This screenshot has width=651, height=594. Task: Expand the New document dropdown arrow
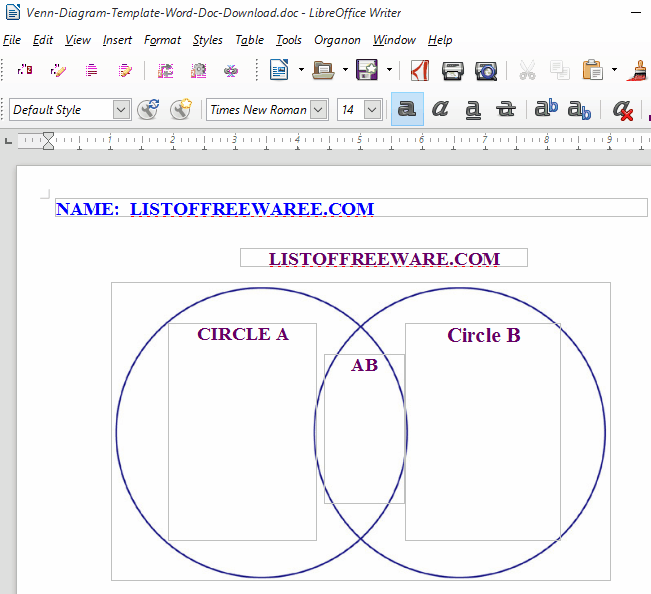301,70
